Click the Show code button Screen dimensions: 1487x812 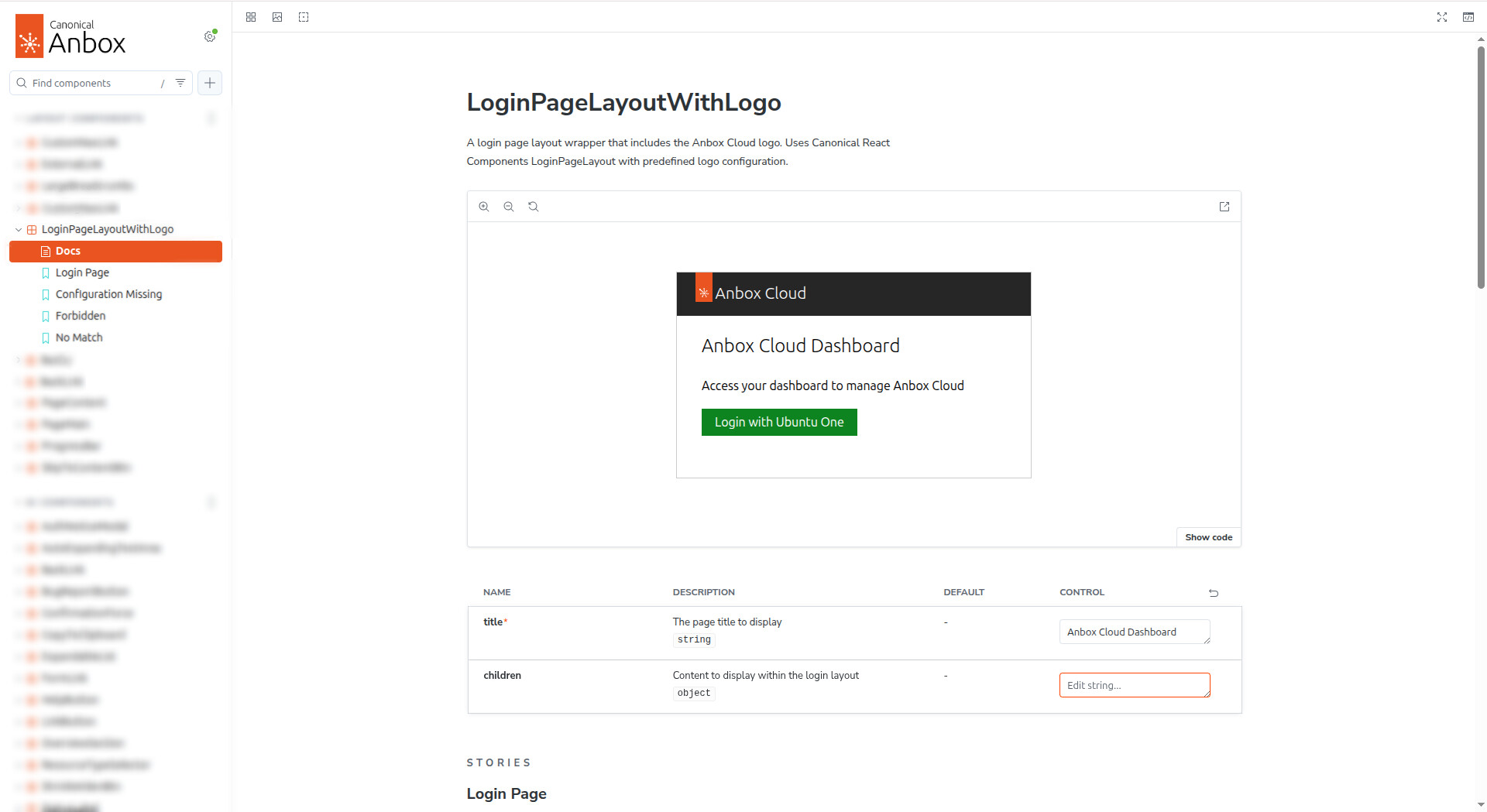pyautogui.click(x=1208, y=537)
